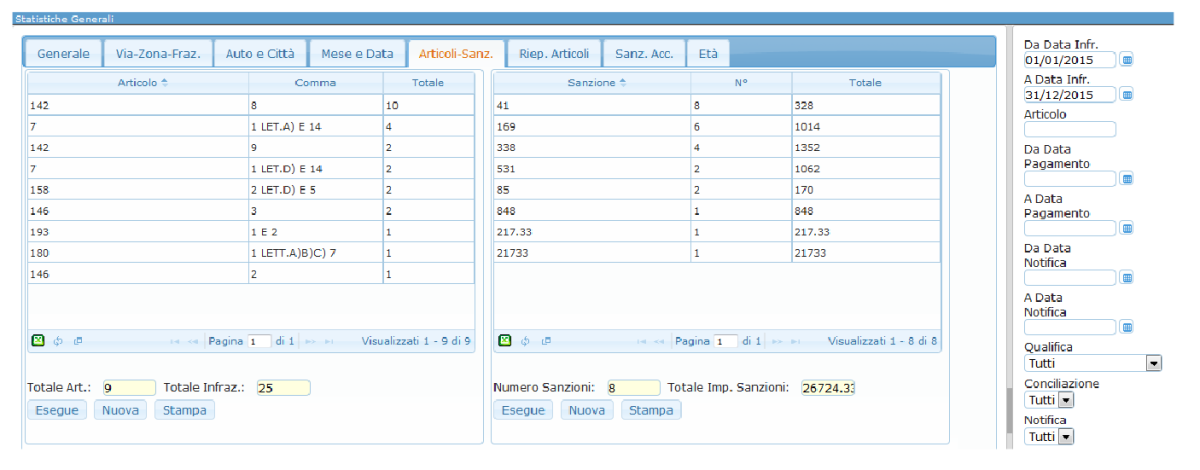Open the Riep. Articoli tab
This screenshot has width=1200, height=470.
click(x=554, y=54)
